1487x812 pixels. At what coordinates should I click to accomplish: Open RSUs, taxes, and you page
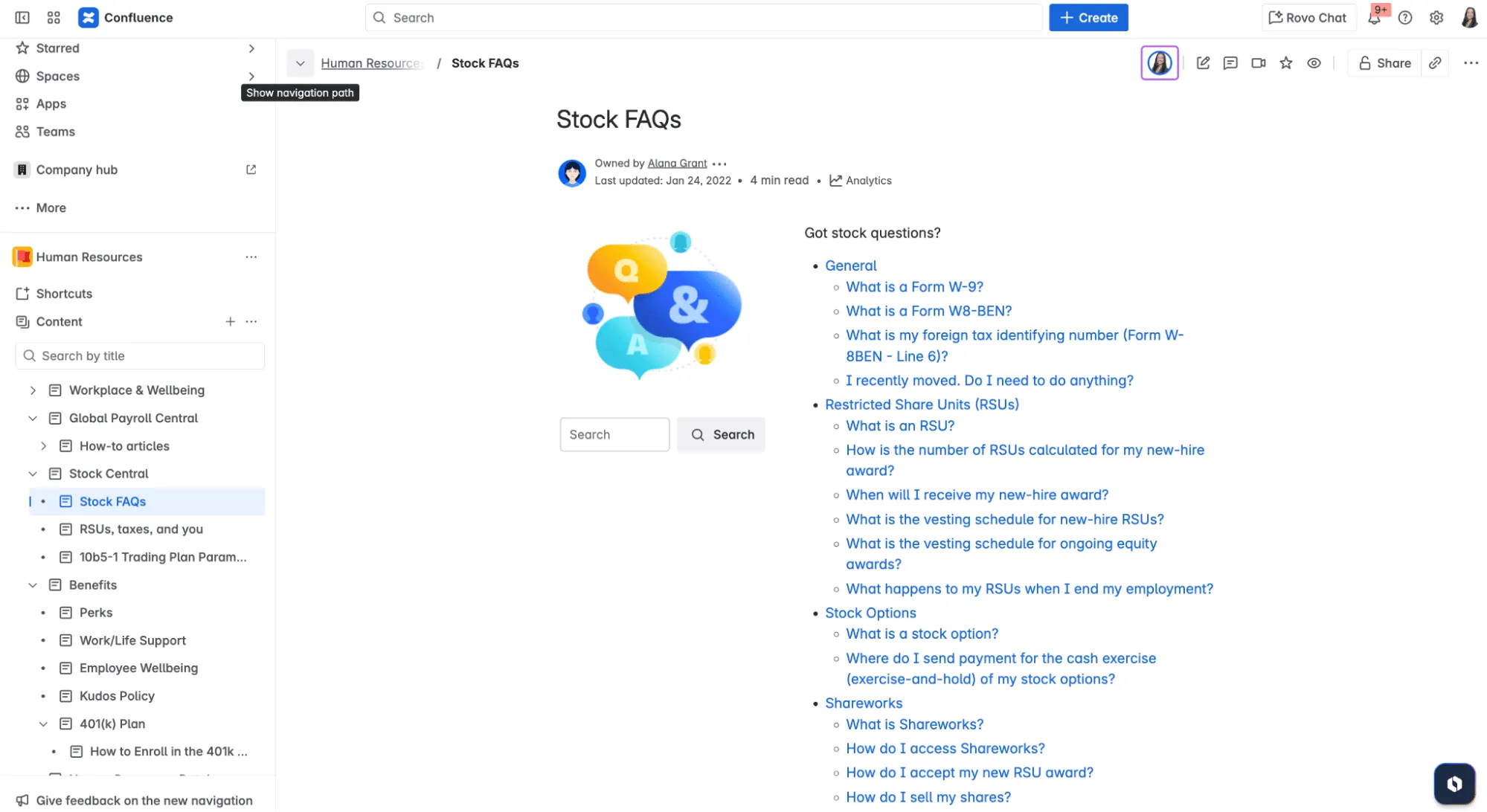coord(141,529)
